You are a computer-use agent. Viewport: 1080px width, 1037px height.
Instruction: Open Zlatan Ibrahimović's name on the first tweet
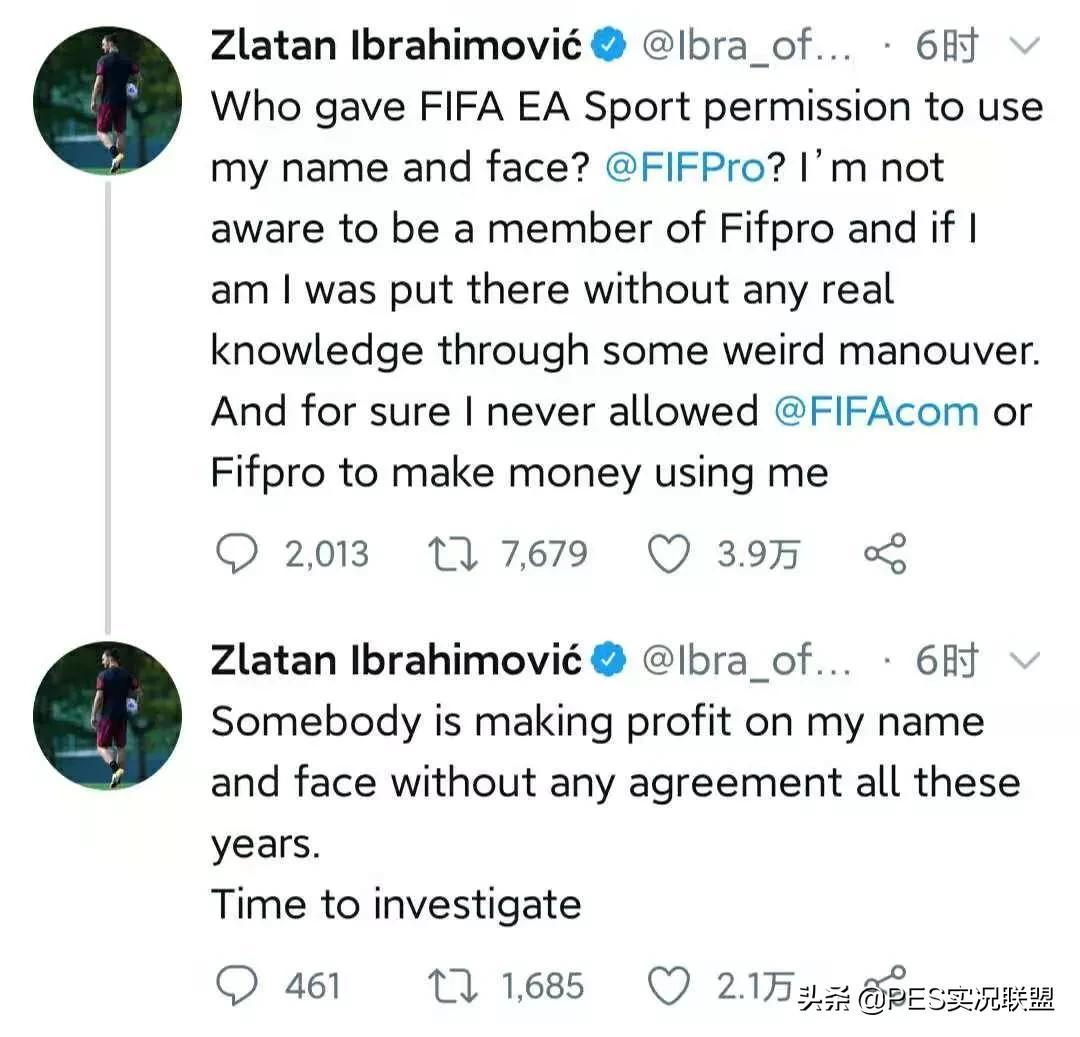coord(396,46)
